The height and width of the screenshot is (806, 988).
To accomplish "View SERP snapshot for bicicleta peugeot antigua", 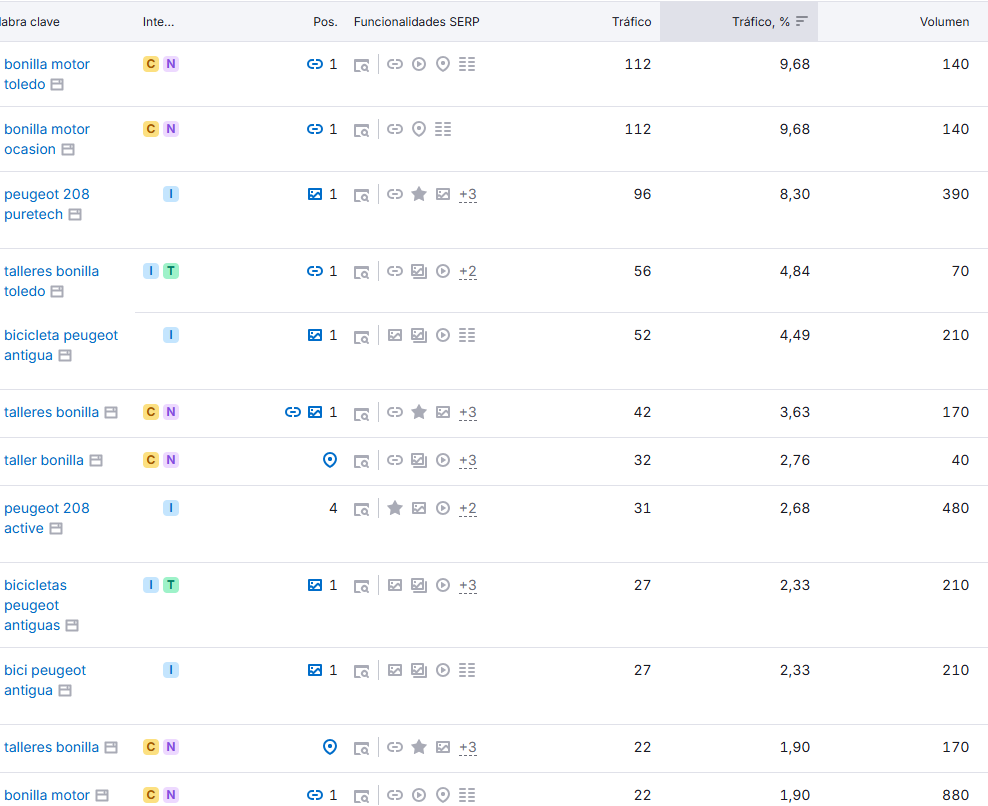I will tap(361, 337).
